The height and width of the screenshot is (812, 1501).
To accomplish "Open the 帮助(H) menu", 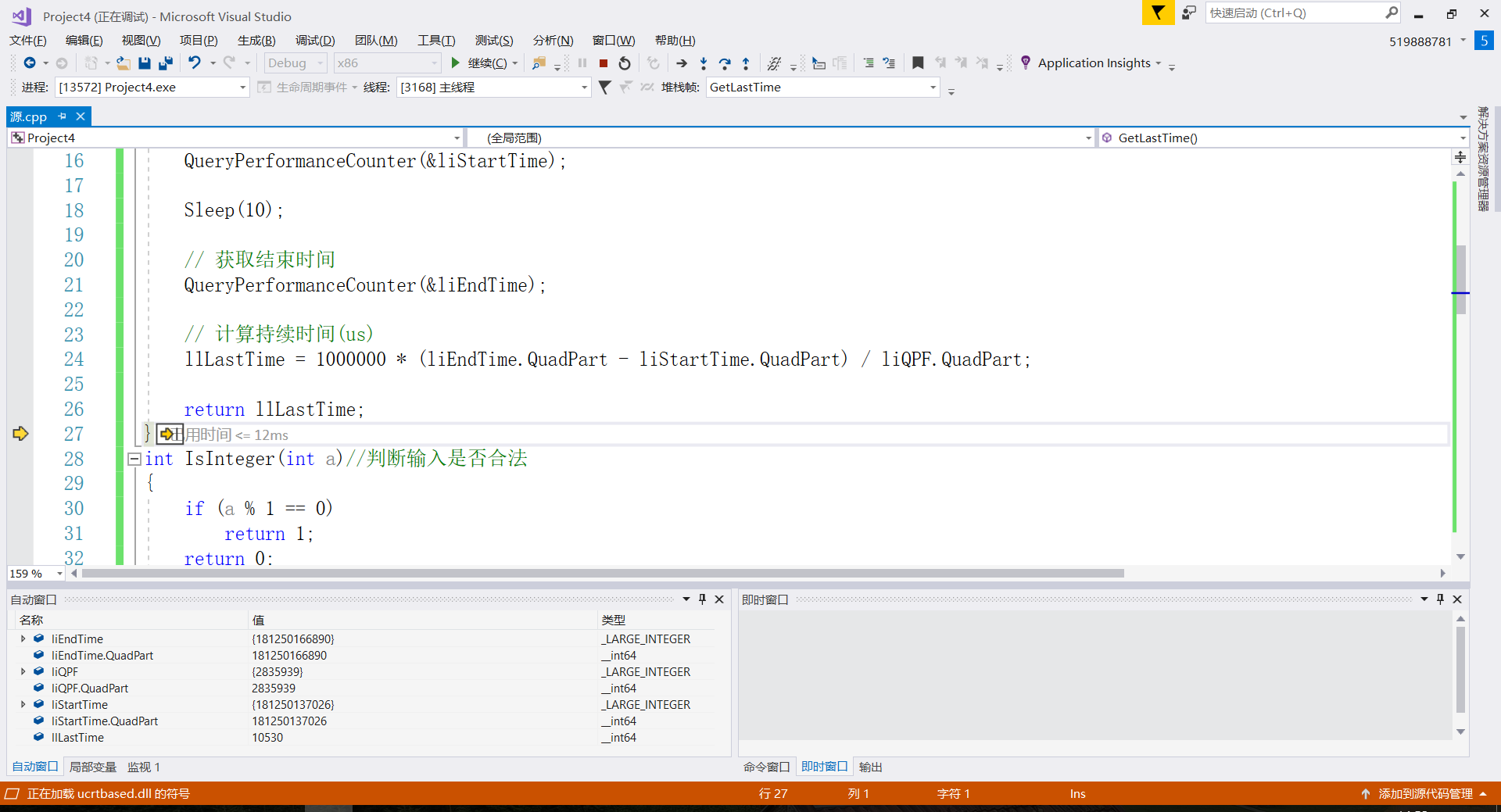I will point(675,41).
